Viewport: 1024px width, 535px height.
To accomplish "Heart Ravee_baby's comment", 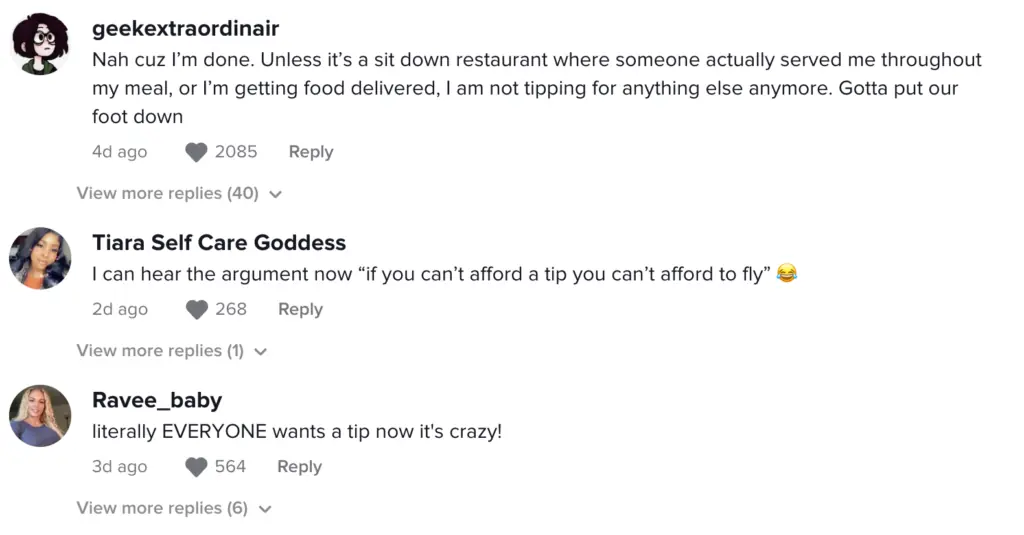I will point(197,466).
